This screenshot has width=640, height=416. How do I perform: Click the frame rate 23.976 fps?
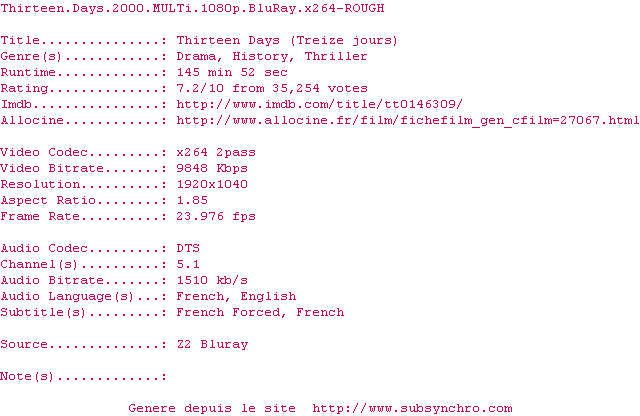coord(216,216)
